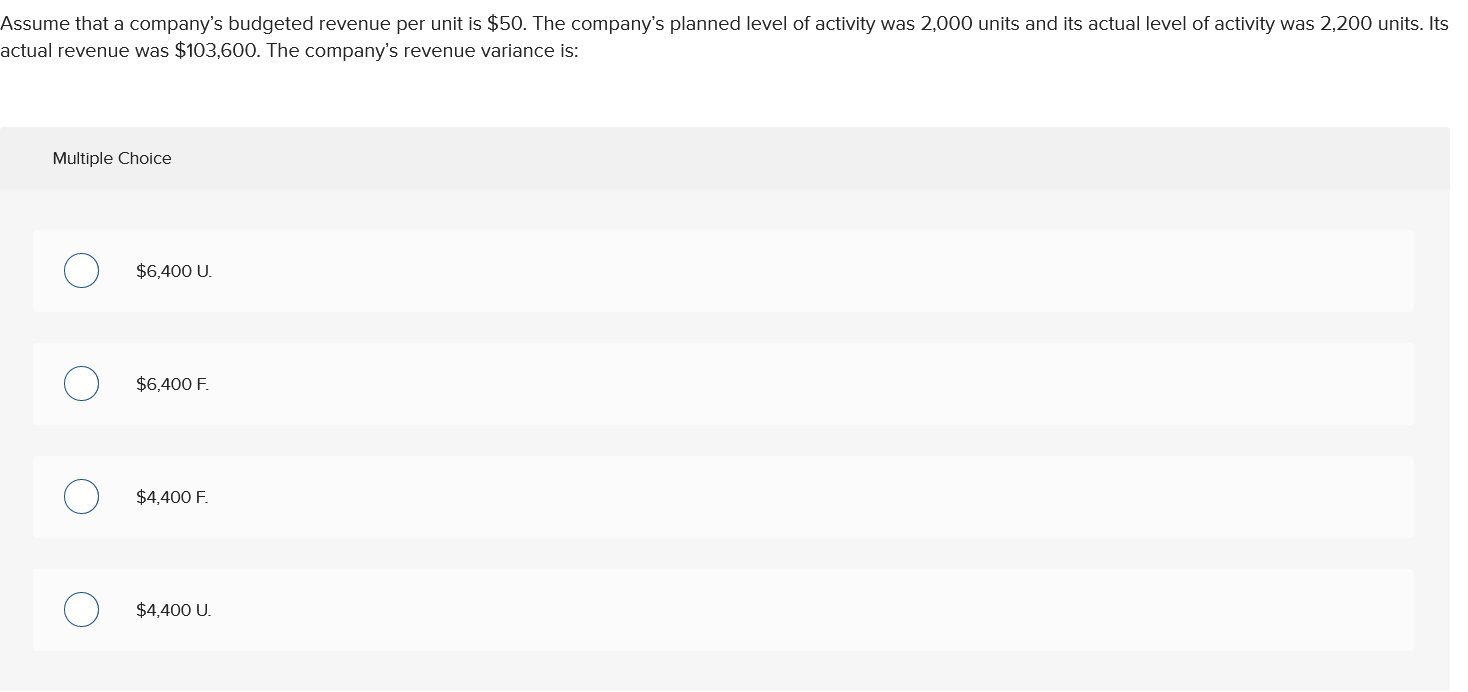Select the radio button for $4,400 F.
Image resolution: width=1468 pixels, height=692 pixels.
81,496
